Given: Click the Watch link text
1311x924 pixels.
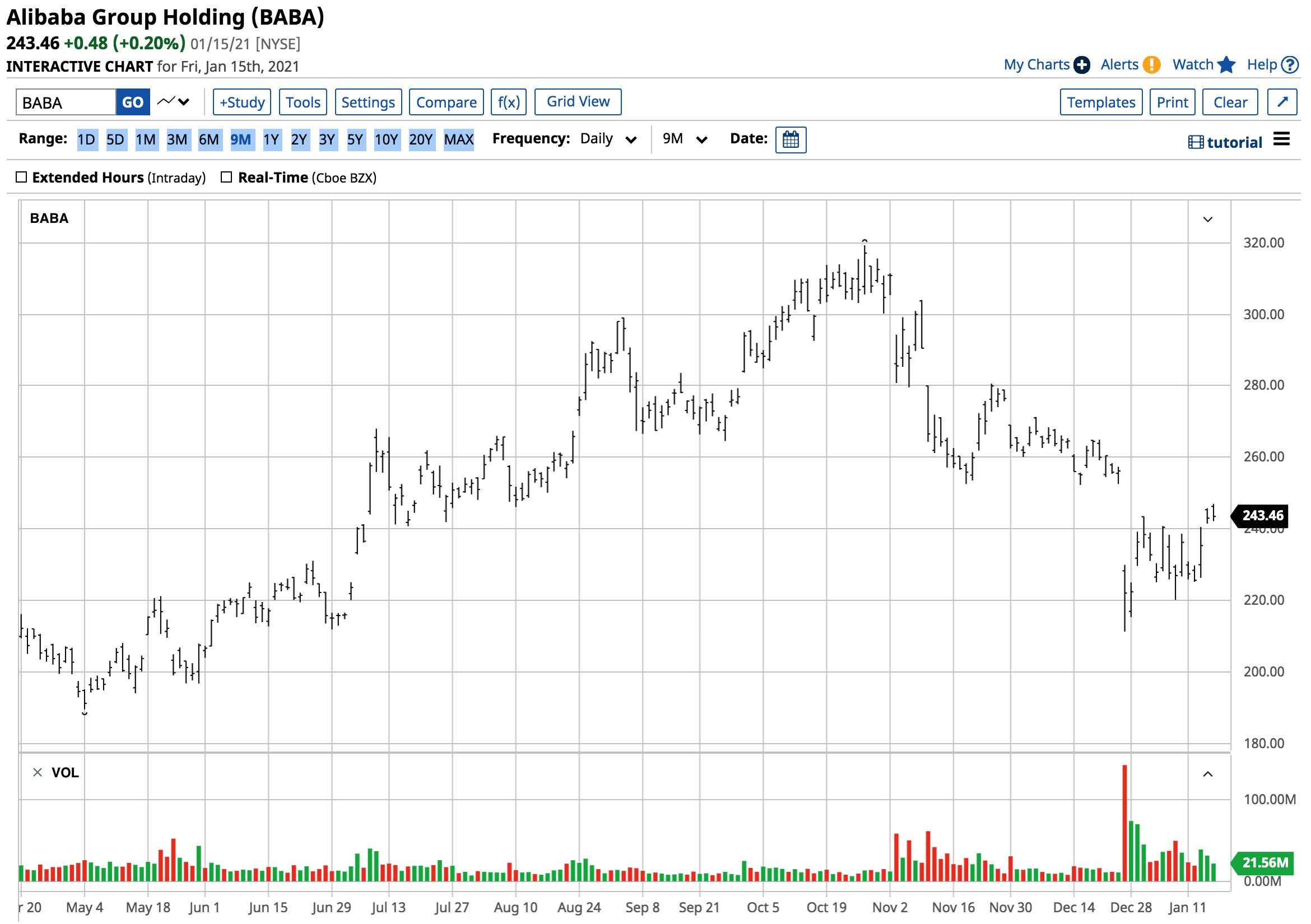Looking at the screenshot, I should point(1193,65).
